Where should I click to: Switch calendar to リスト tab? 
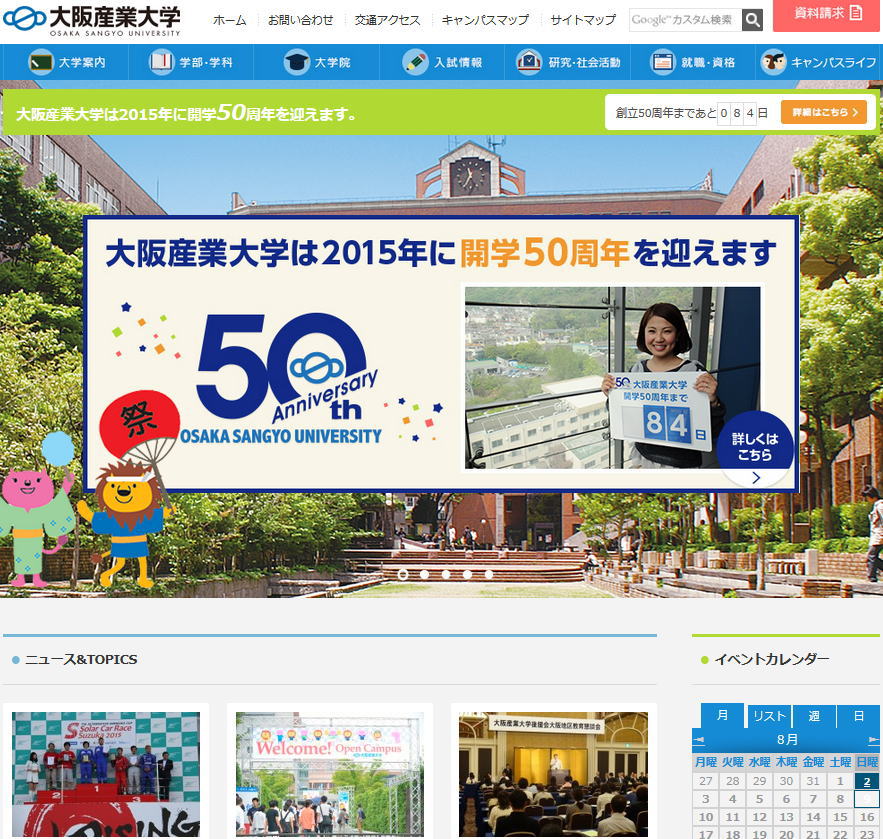(x=769, y=716)
